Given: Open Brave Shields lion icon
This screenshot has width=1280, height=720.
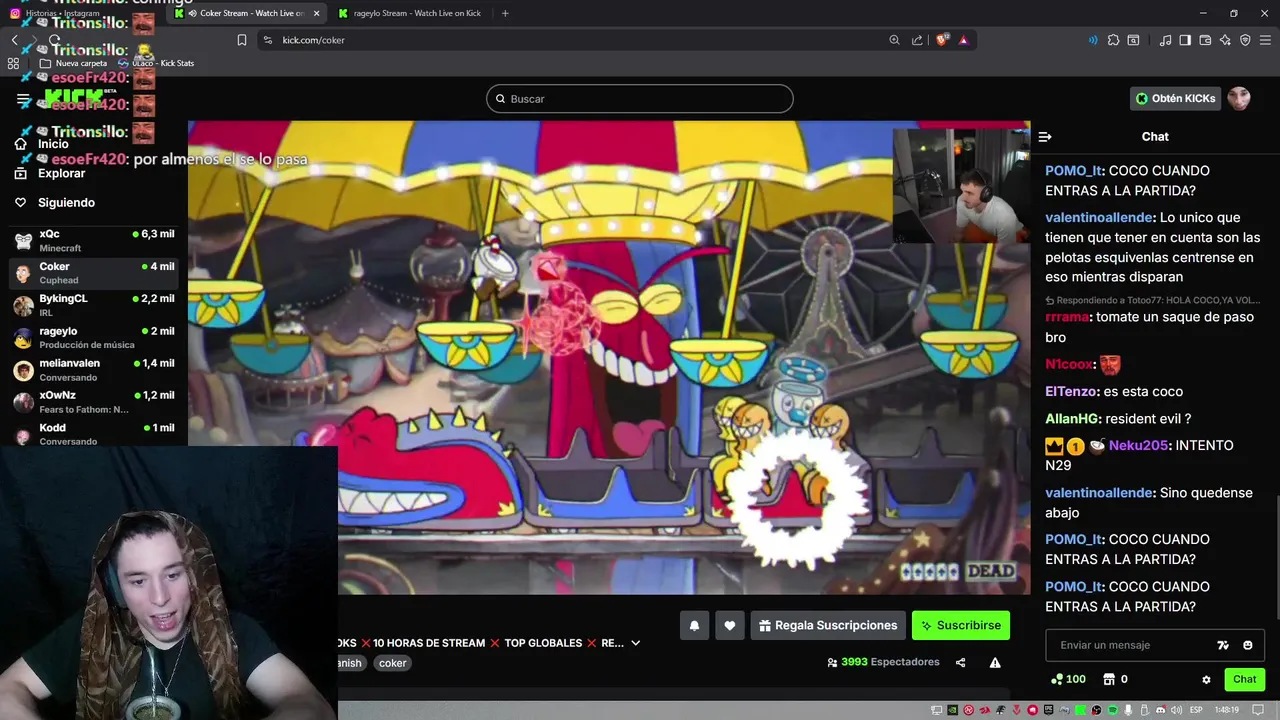Looking at the screenshot, I should (942, 40).
